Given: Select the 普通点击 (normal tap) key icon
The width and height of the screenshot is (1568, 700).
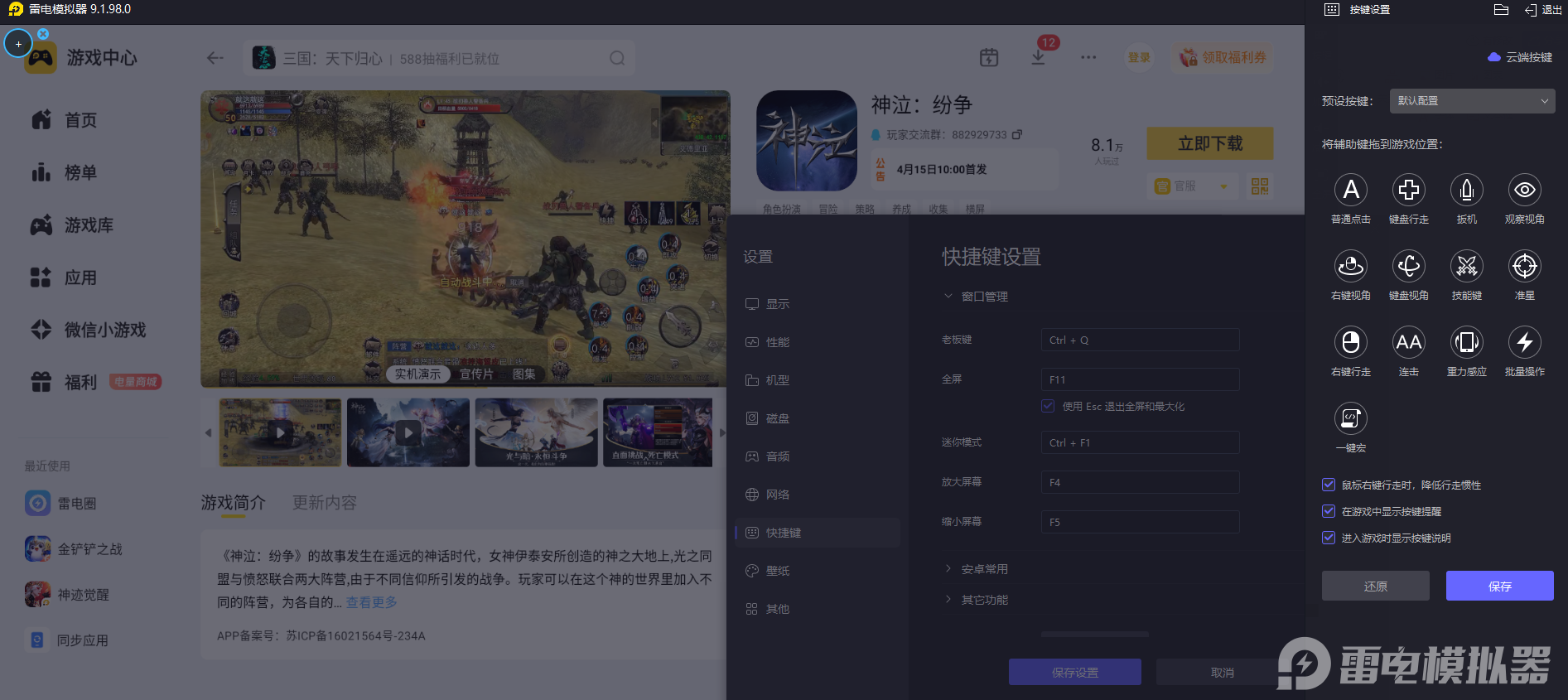Looking at the screenshot, I should click(x=1351, y=190).
